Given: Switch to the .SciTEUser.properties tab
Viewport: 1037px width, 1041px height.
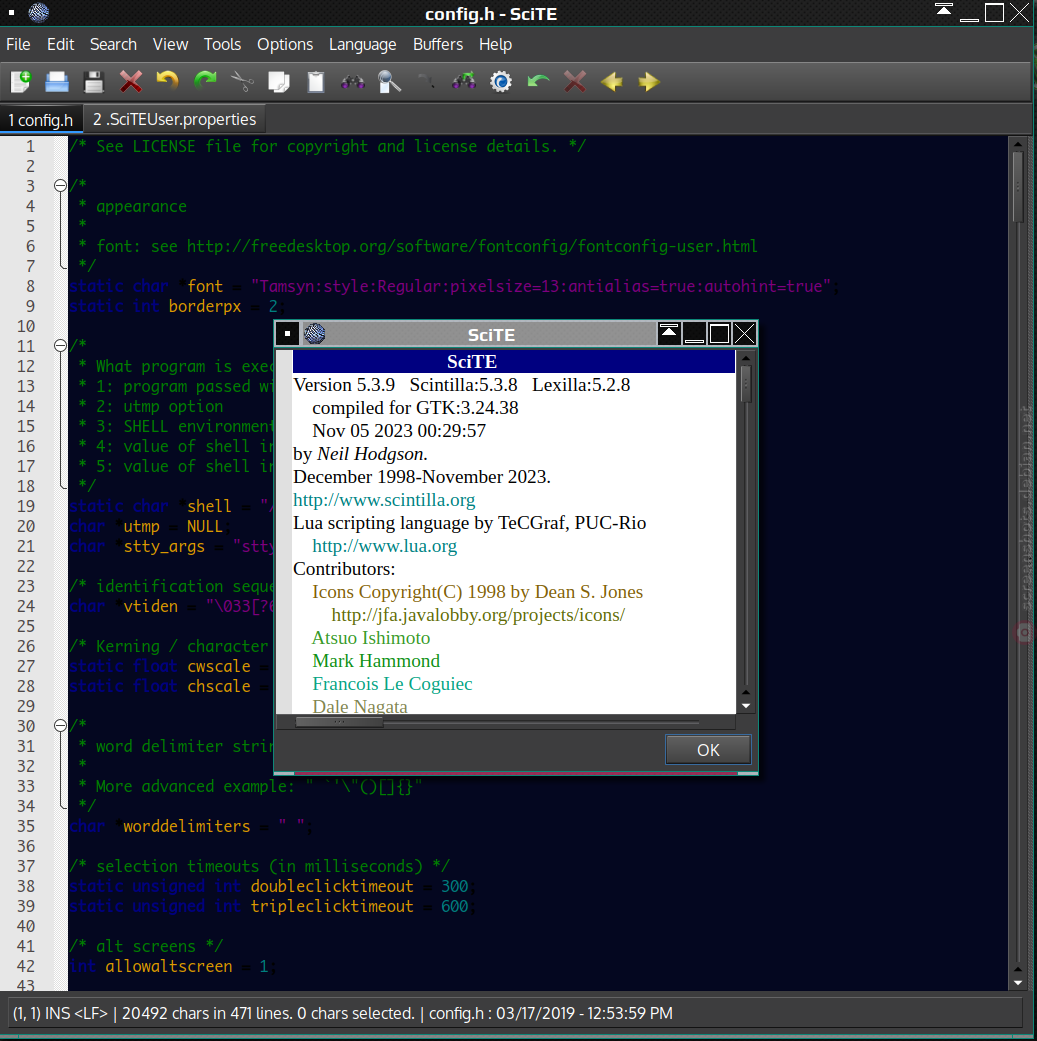Looking at the screenshot, I should point(175,120).
